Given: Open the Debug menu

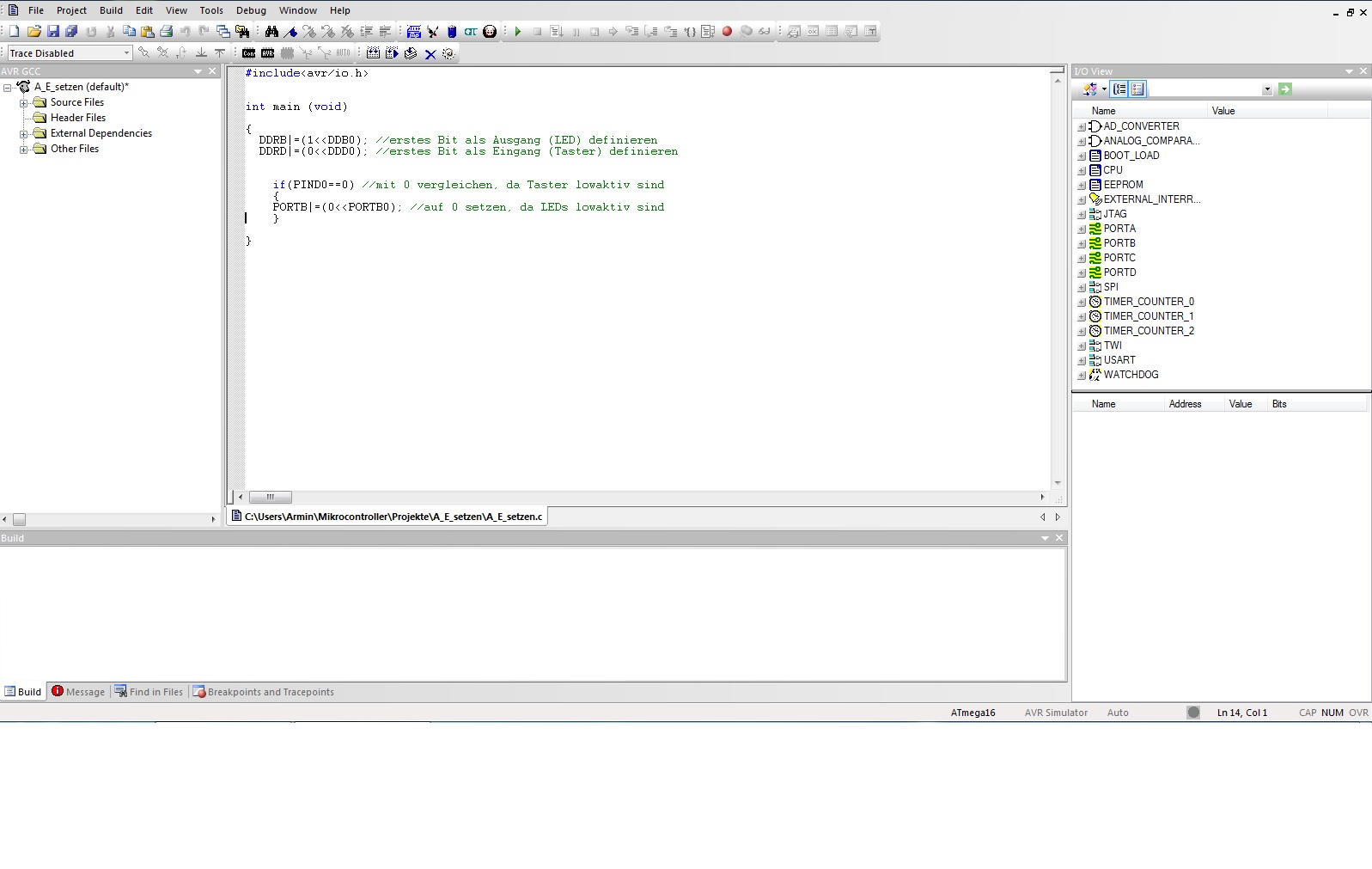Looking at the screenshot, I should click(x=251, y=10).
